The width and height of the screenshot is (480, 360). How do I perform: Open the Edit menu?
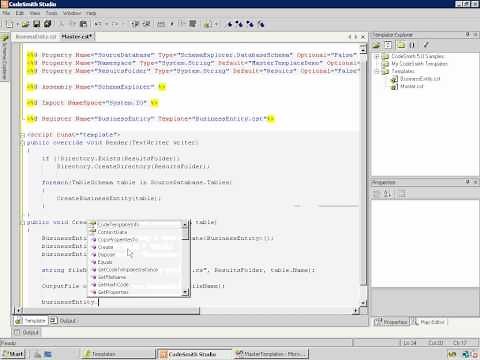click(x=19, y=13)
